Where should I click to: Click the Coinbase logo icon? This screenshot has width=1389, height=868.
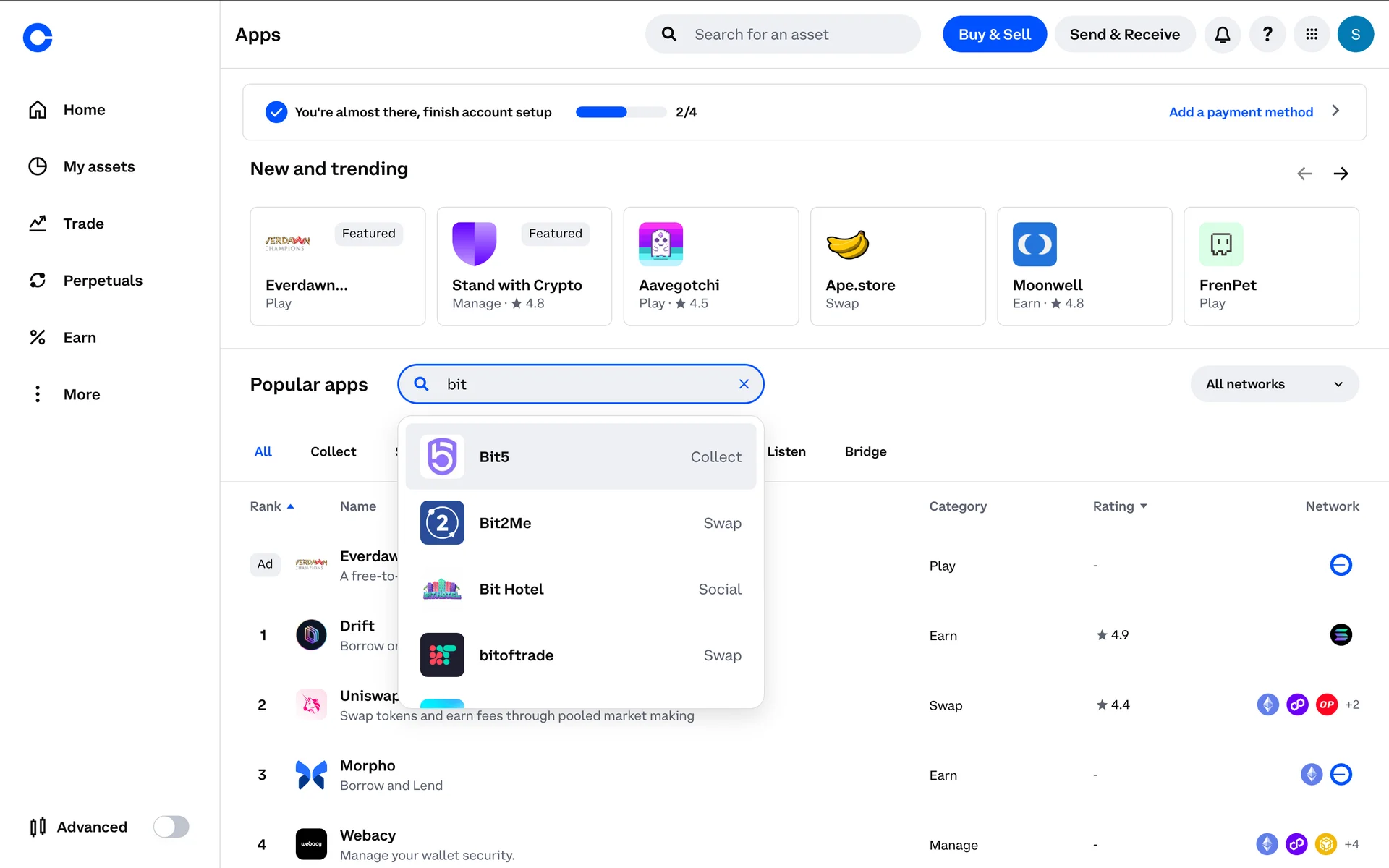coord(38,38)
